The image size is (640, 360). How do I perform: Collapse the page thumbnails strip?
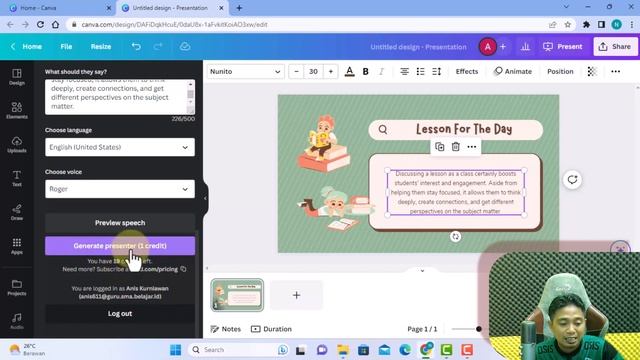[x=422, y=270]
